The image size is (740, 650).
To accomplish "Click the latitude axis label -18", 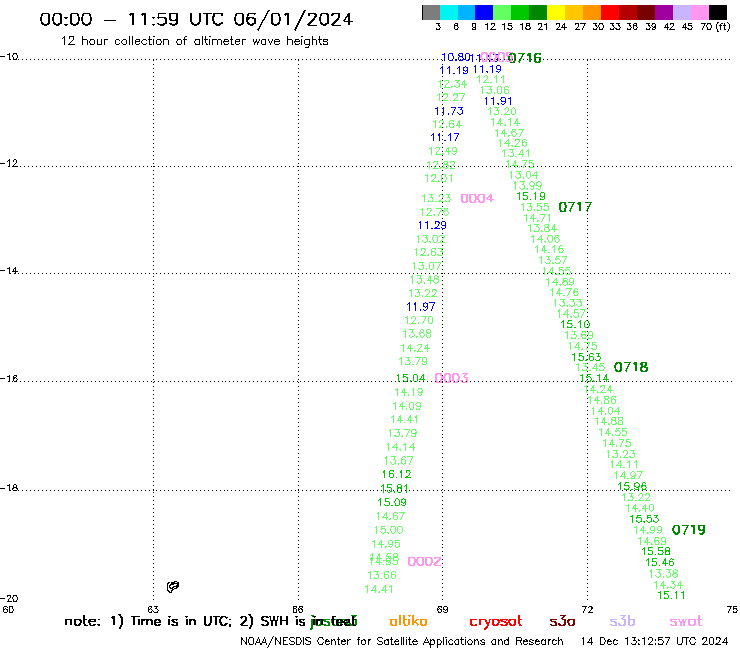I will tap(9, 488).
